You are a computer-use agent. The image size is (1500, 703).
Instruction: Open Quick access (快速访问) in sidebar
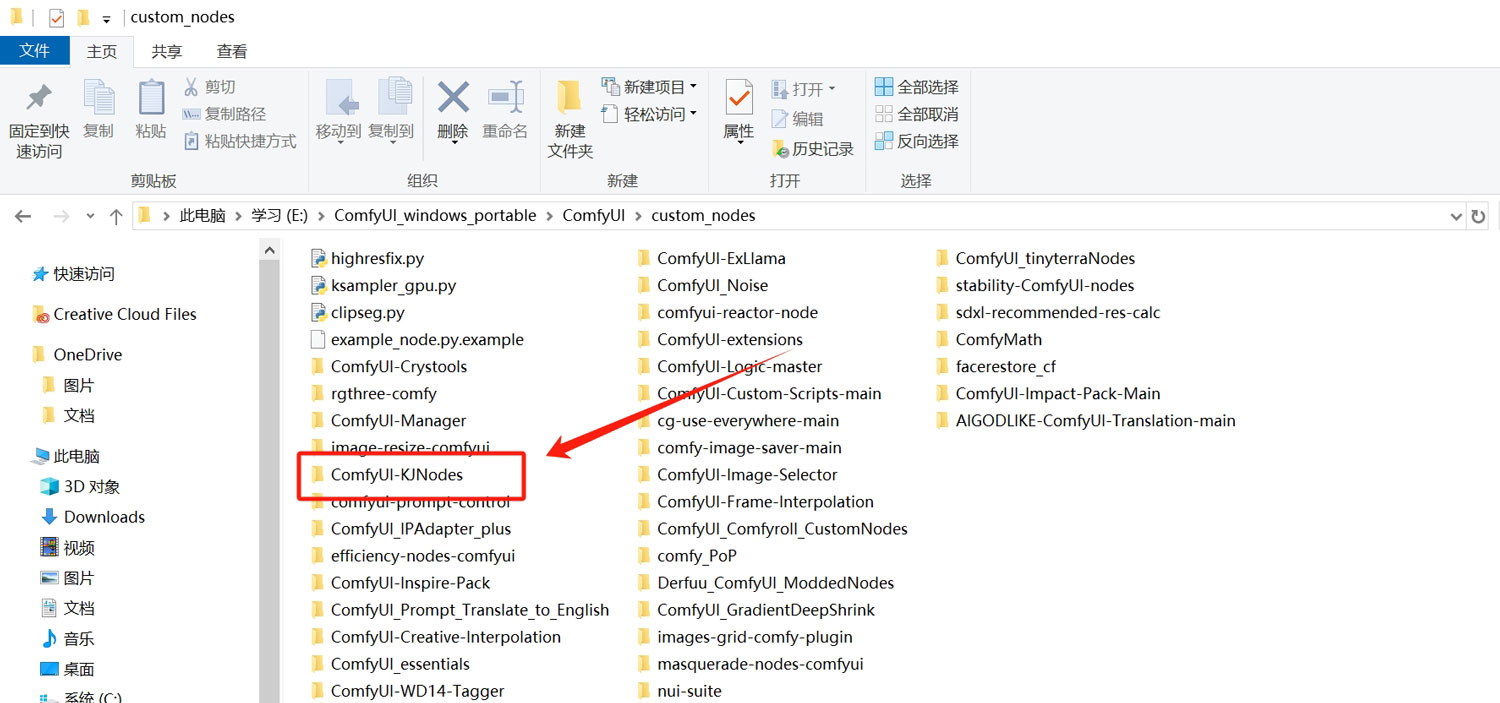pyautogui.click(x=75, y=274)
